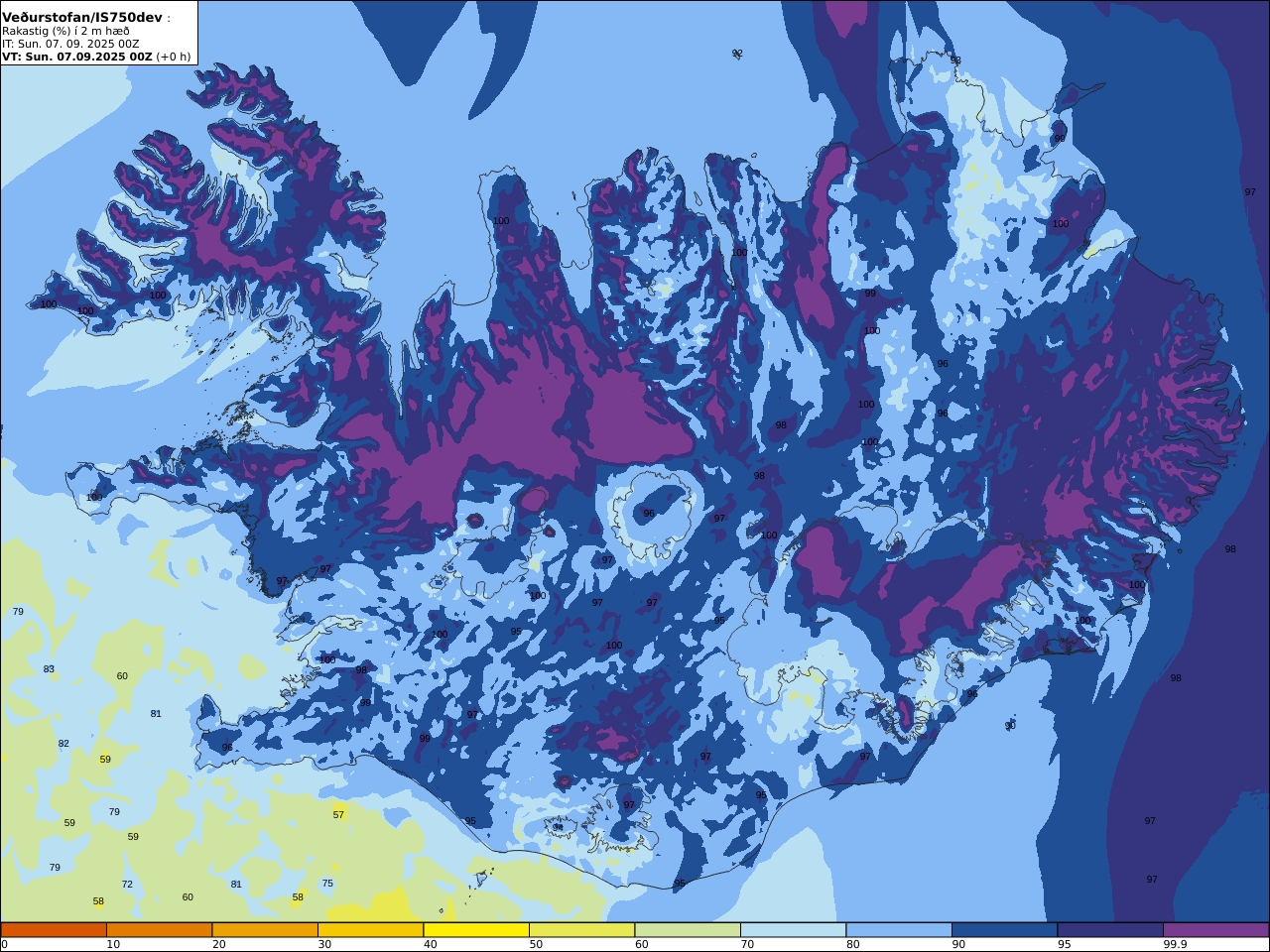Select the 20–30 amber legend swatch
1270x952 pixels.
265,930
